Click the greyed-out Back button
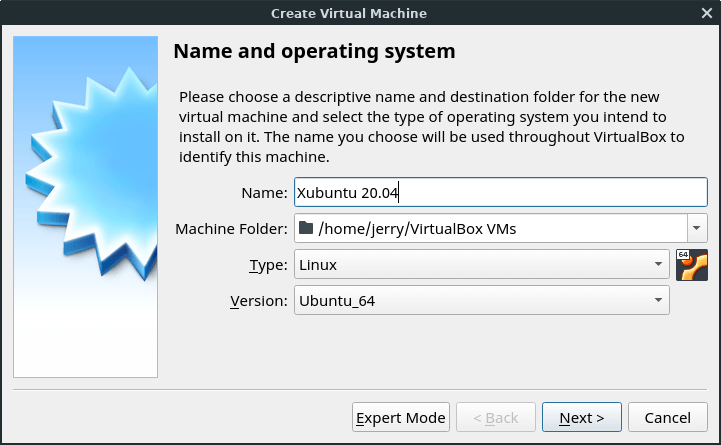Image resolution: width=721 pixels, height=445 pixels. click(494, 417)
